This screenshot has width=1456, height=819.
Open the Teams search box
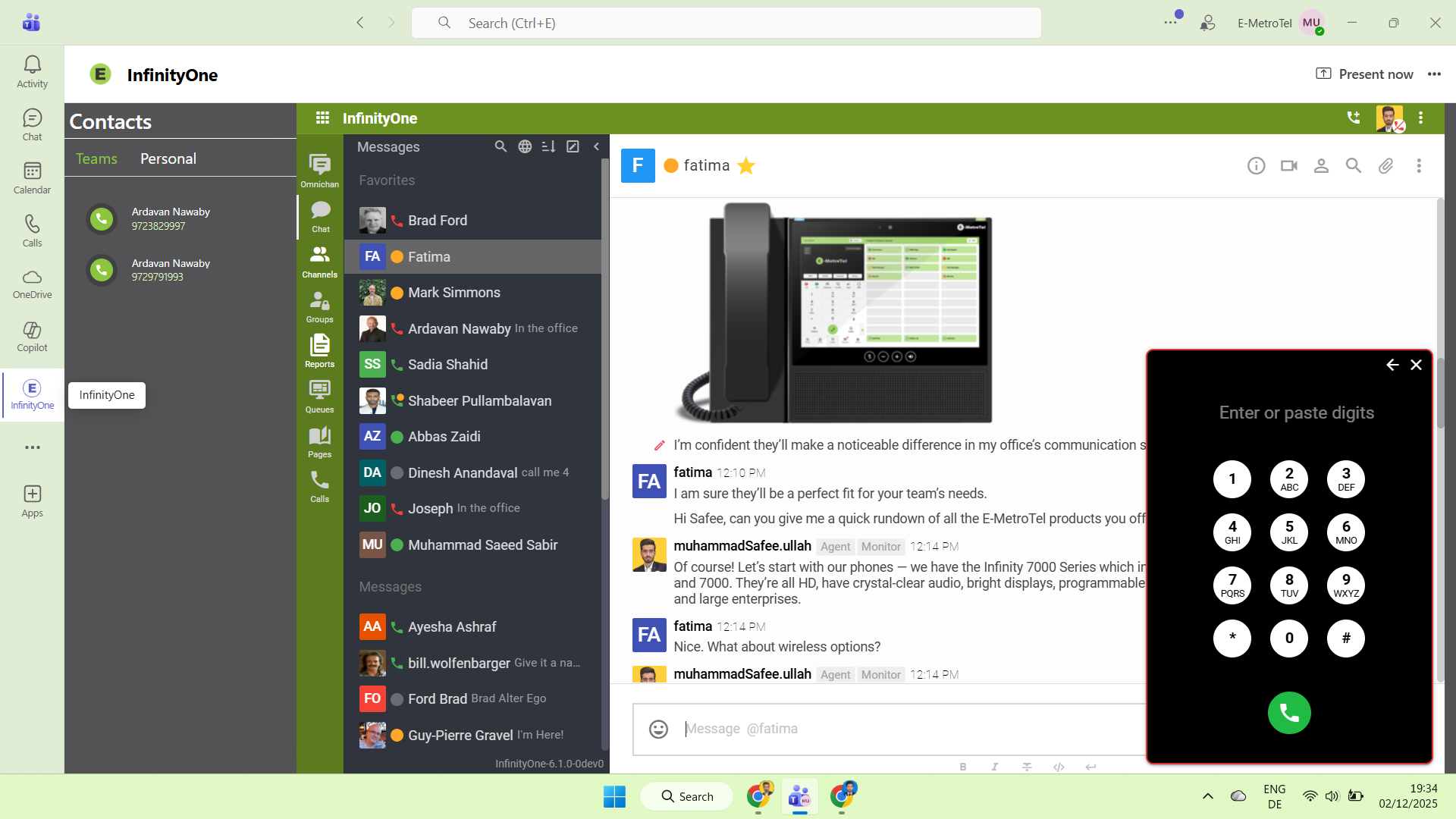(x=726, y=23)
